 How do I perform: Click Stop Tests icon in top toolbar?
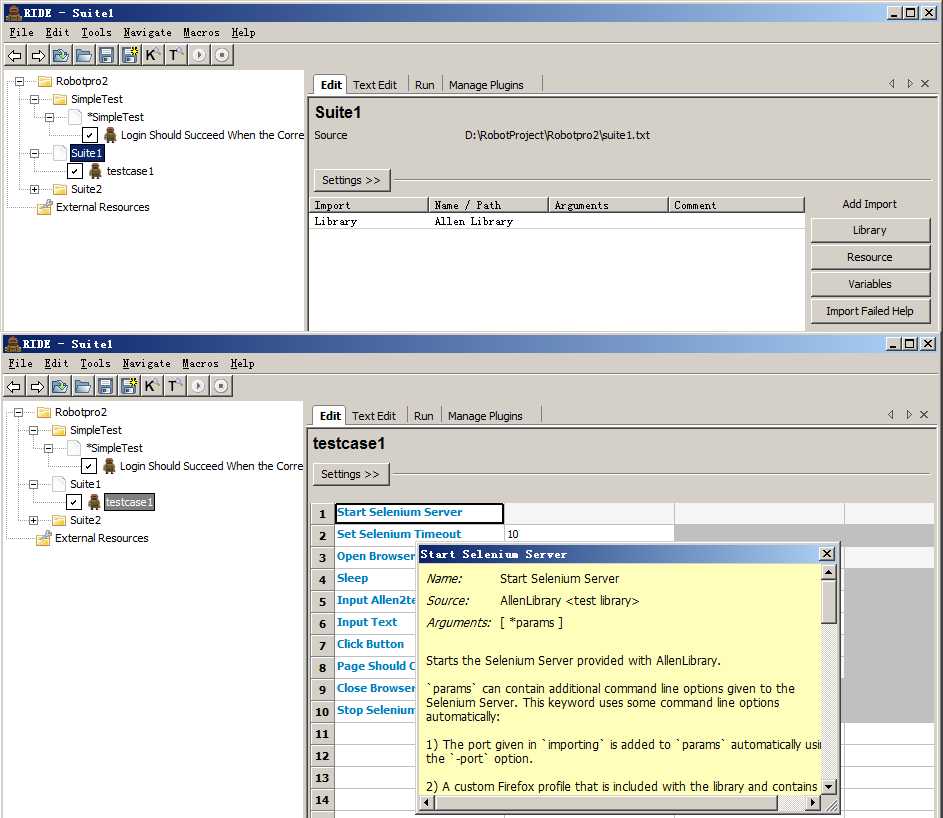click(x=222, y=55)
